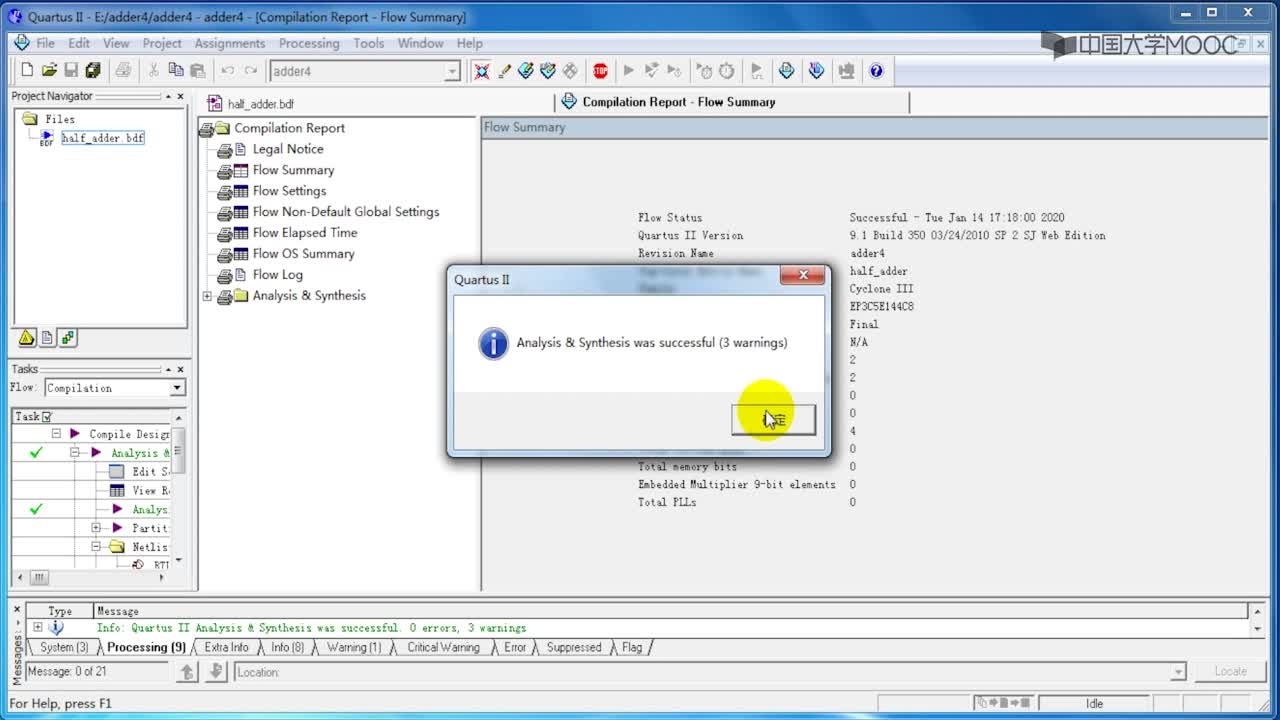The width and height of the screenshot is (1280, 720).
Task: Click the New file toolbar icon
Action: click(x=27, y=70)
